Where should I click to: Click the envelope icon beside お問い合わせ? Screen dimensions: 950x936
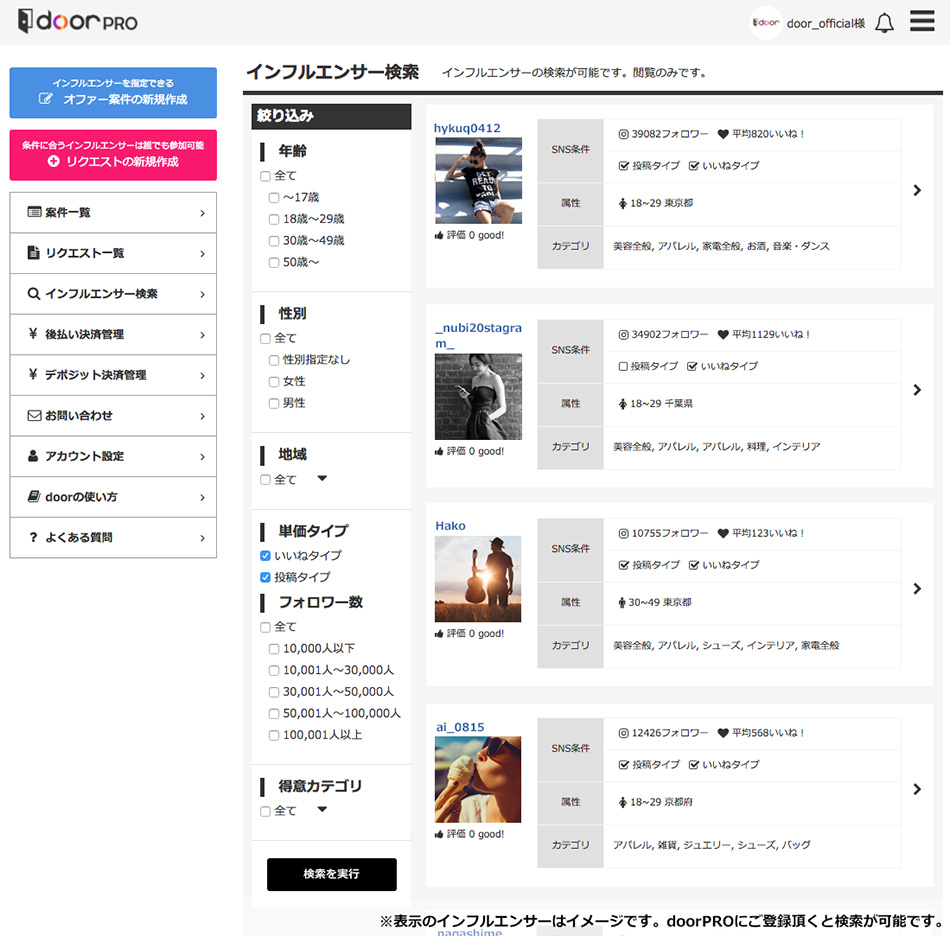pyautogui.click(x=34, y=415)
